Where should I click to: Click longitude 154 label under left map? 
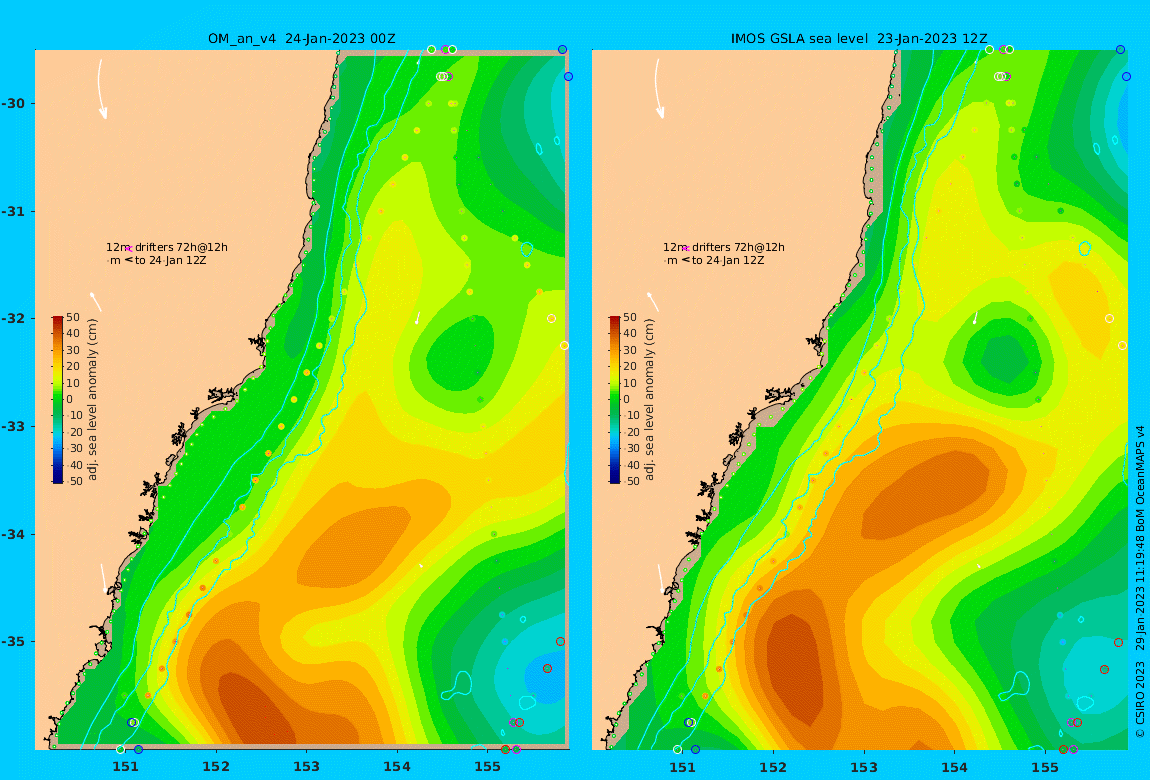397,767
